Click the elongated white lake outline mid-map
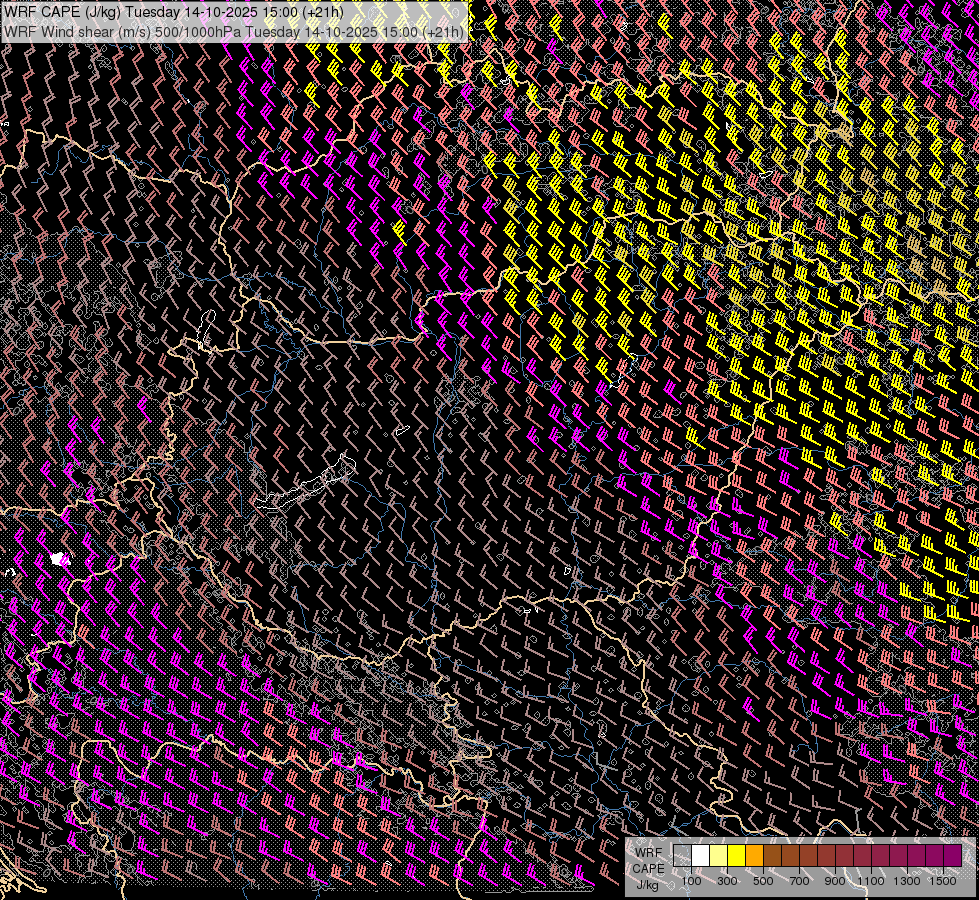Screen dimensions: 979x900 (305, 489)
